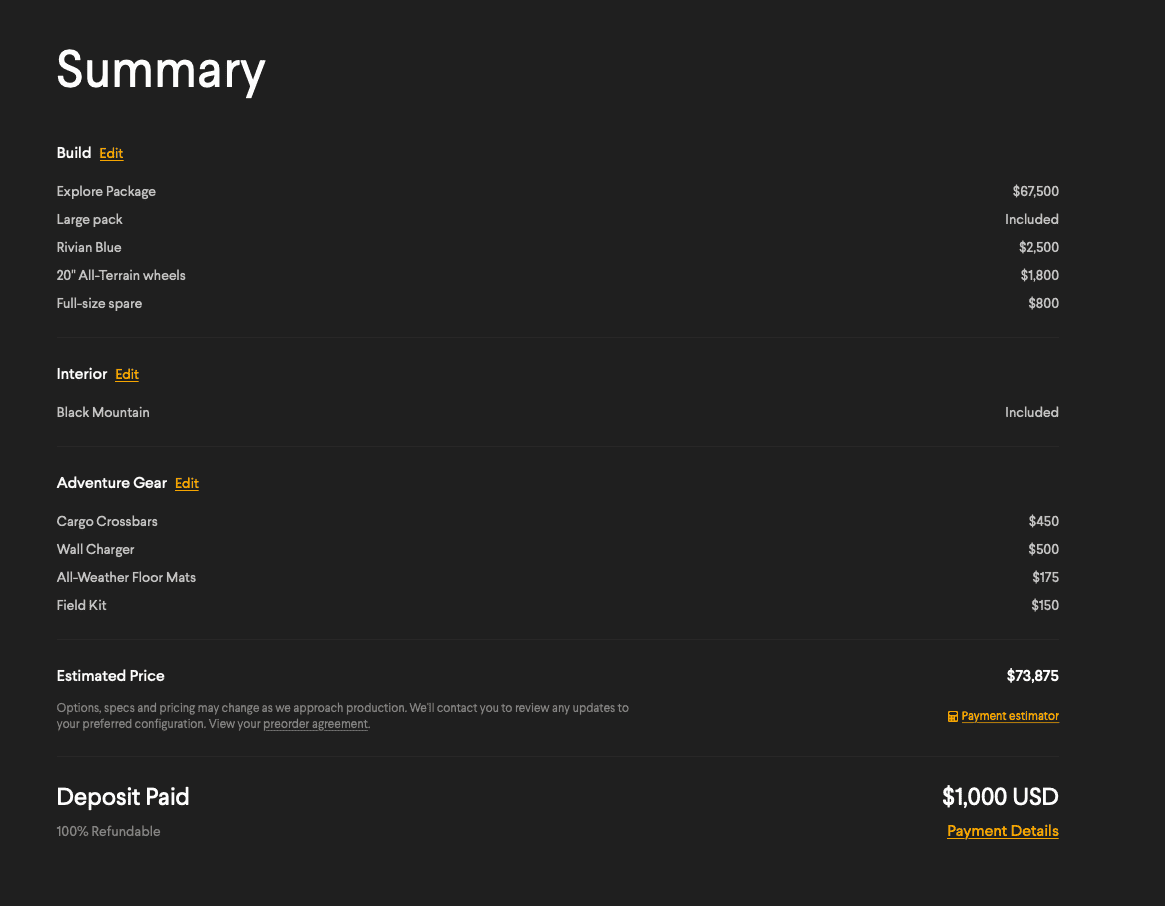Click the $1,800 wheels price
The height and width of the screenshot is (906, 1165).
point(1039,275)
